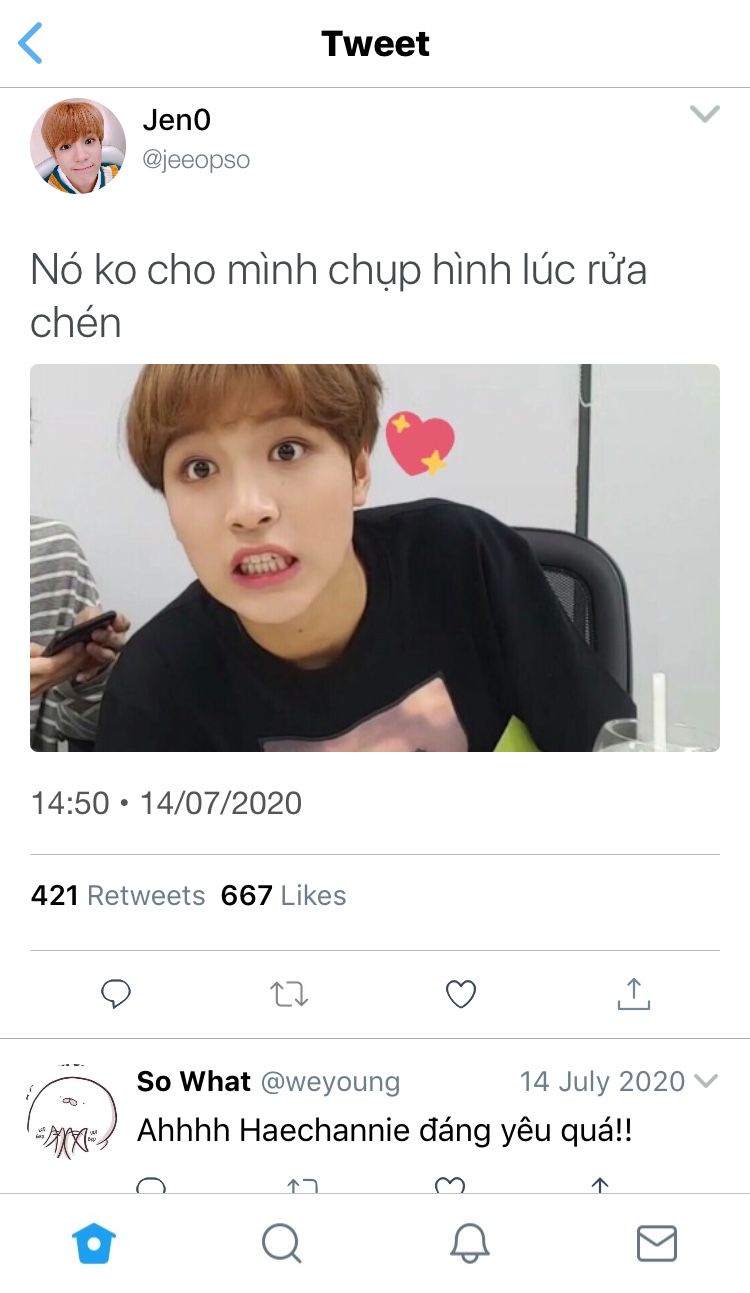View the 667 Likes list
750x1293 pixels.
point(283,895)
